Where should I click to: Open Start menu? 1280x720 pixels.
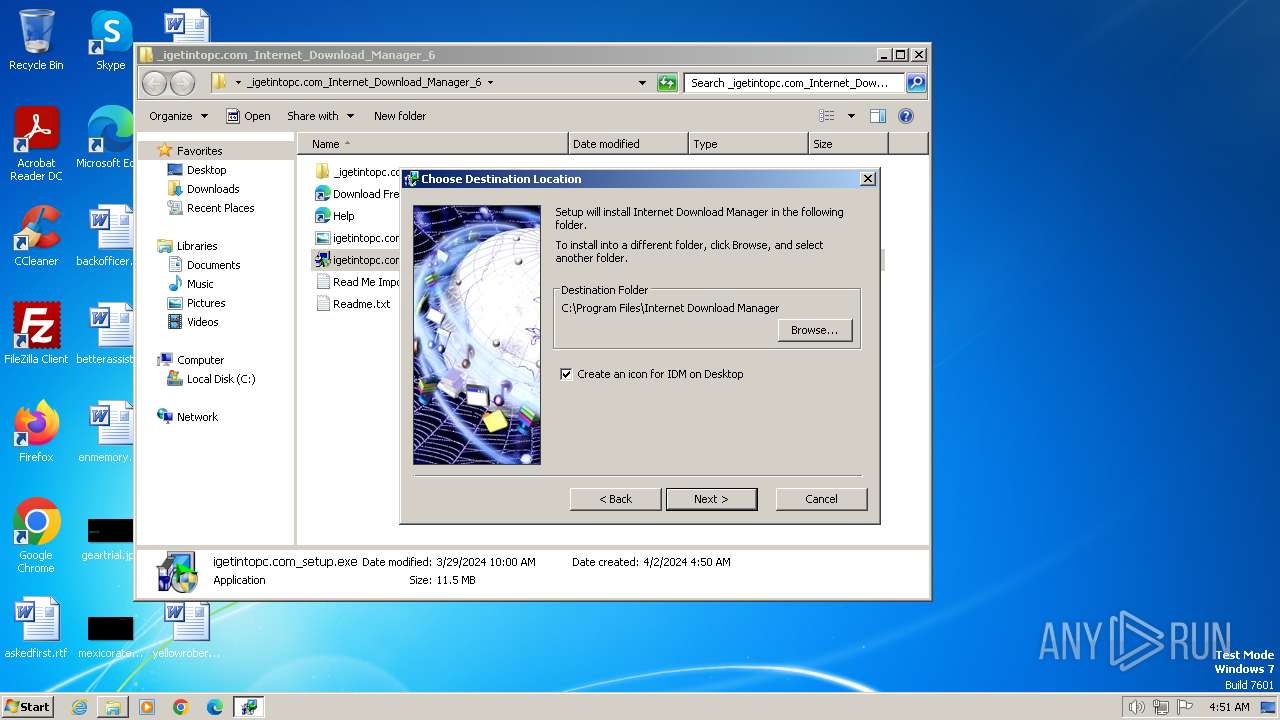click(27, 707)
